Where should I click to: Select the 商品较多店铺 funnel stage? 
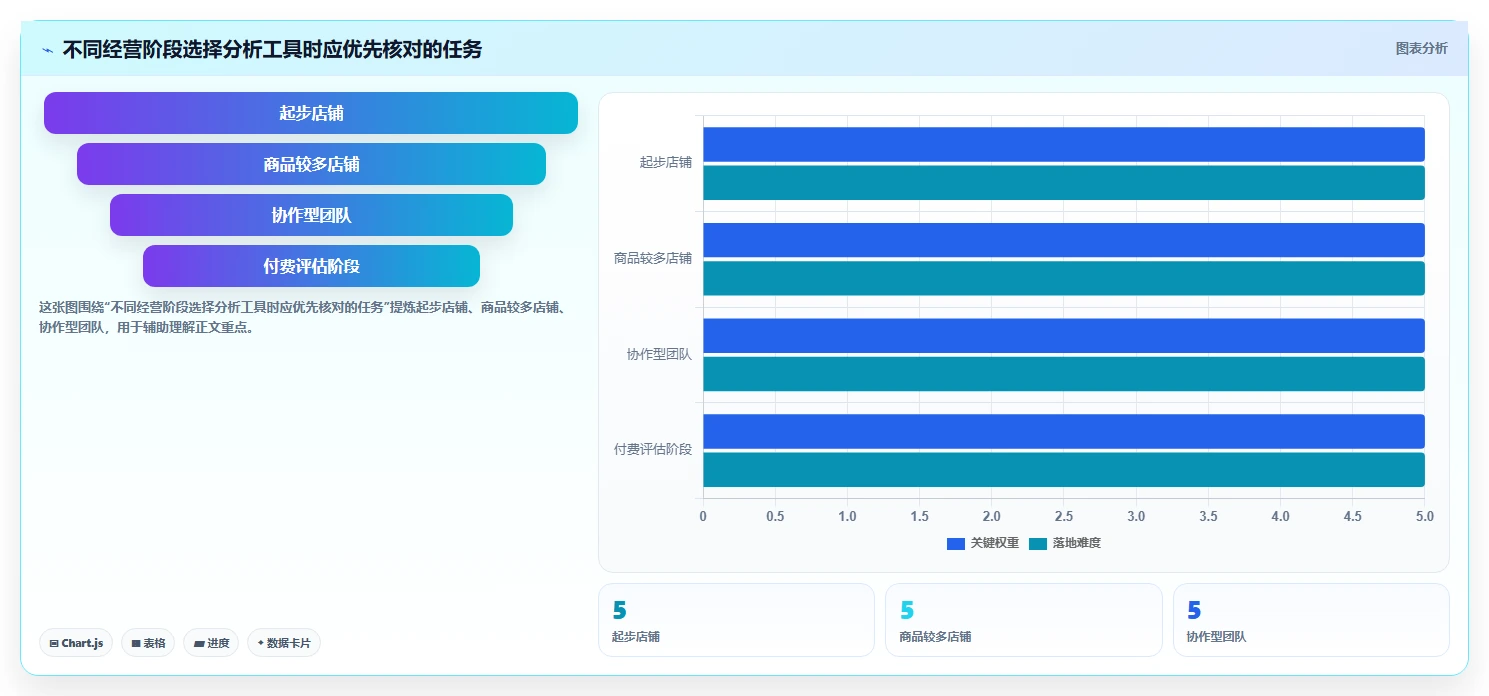[311, 164]
